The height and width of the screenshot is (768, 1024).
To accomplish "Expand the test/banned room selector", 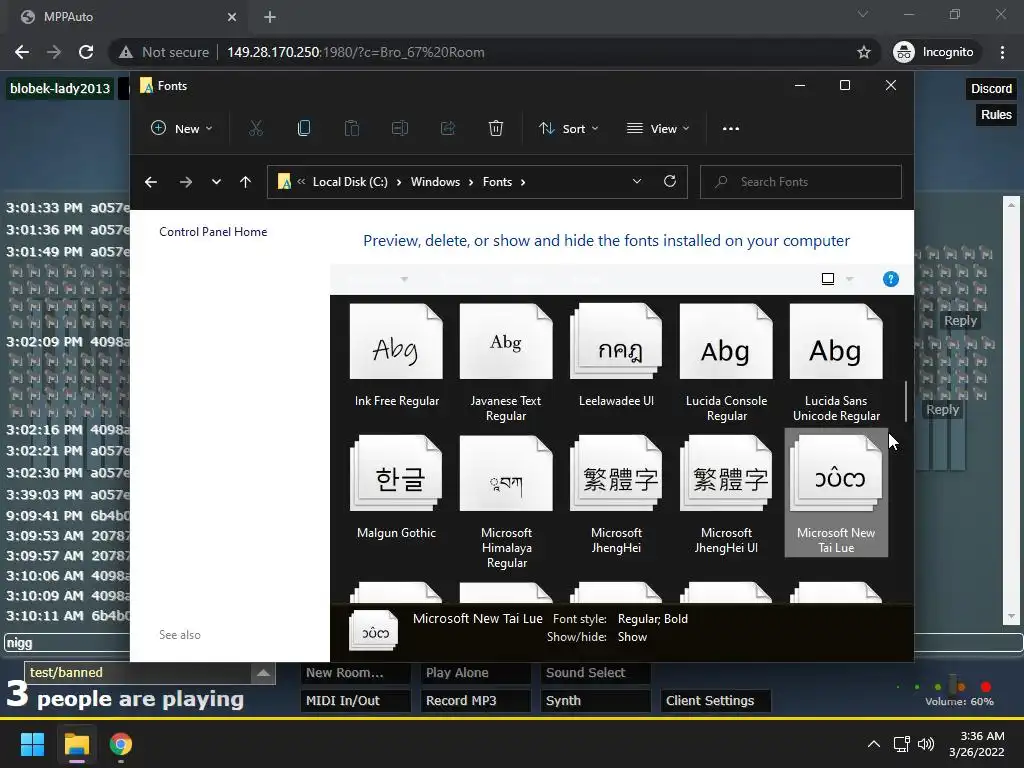I will pyautogui.click(x=263, y=673).
